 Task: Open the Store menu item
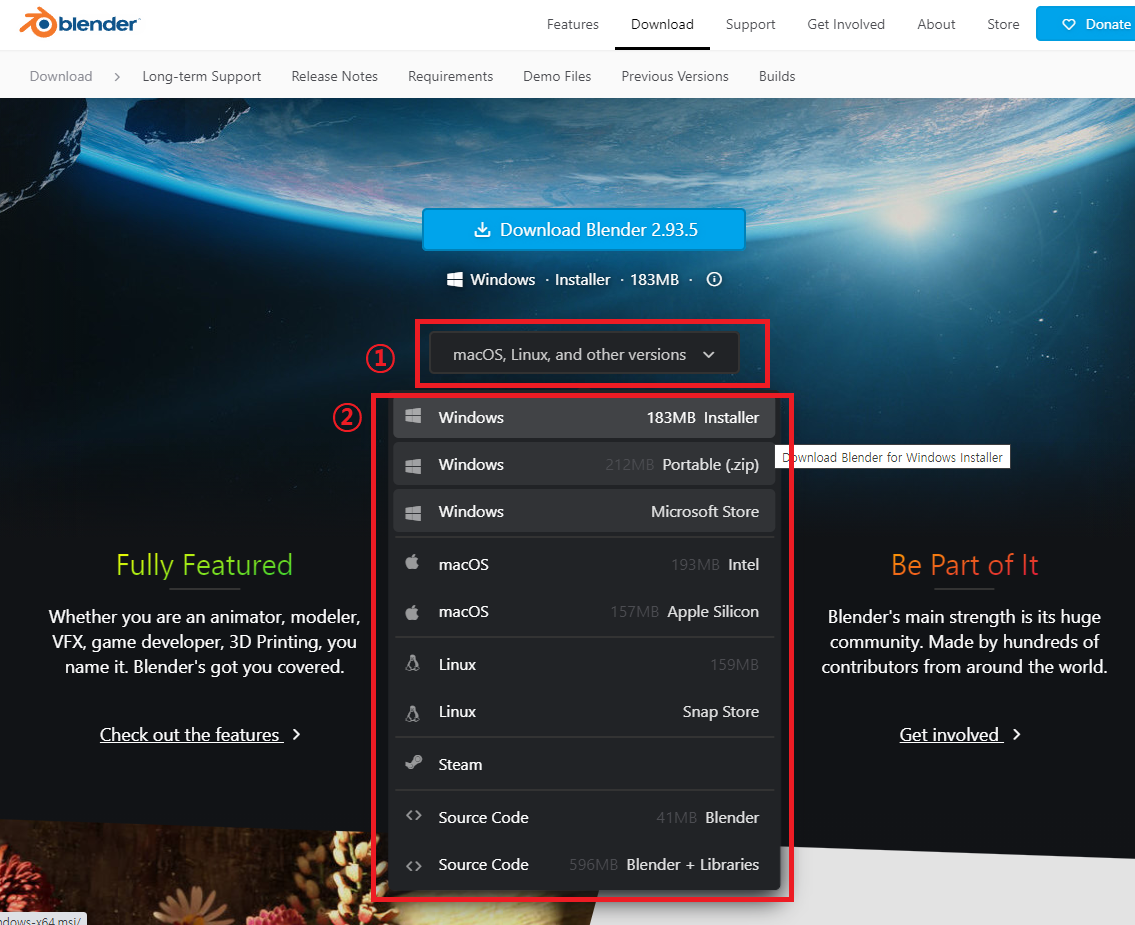(1003, 25)
